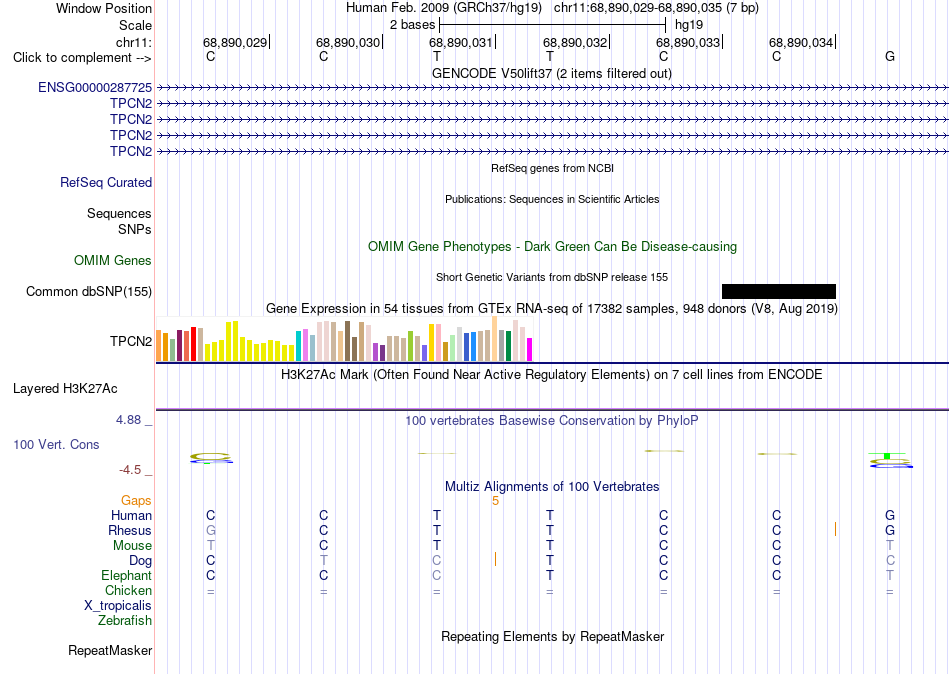The height and width of the screenshot is (674, 950).
Task: Click the 100 vertebrates Basewise Conservation title
Action: coord(552,421)
